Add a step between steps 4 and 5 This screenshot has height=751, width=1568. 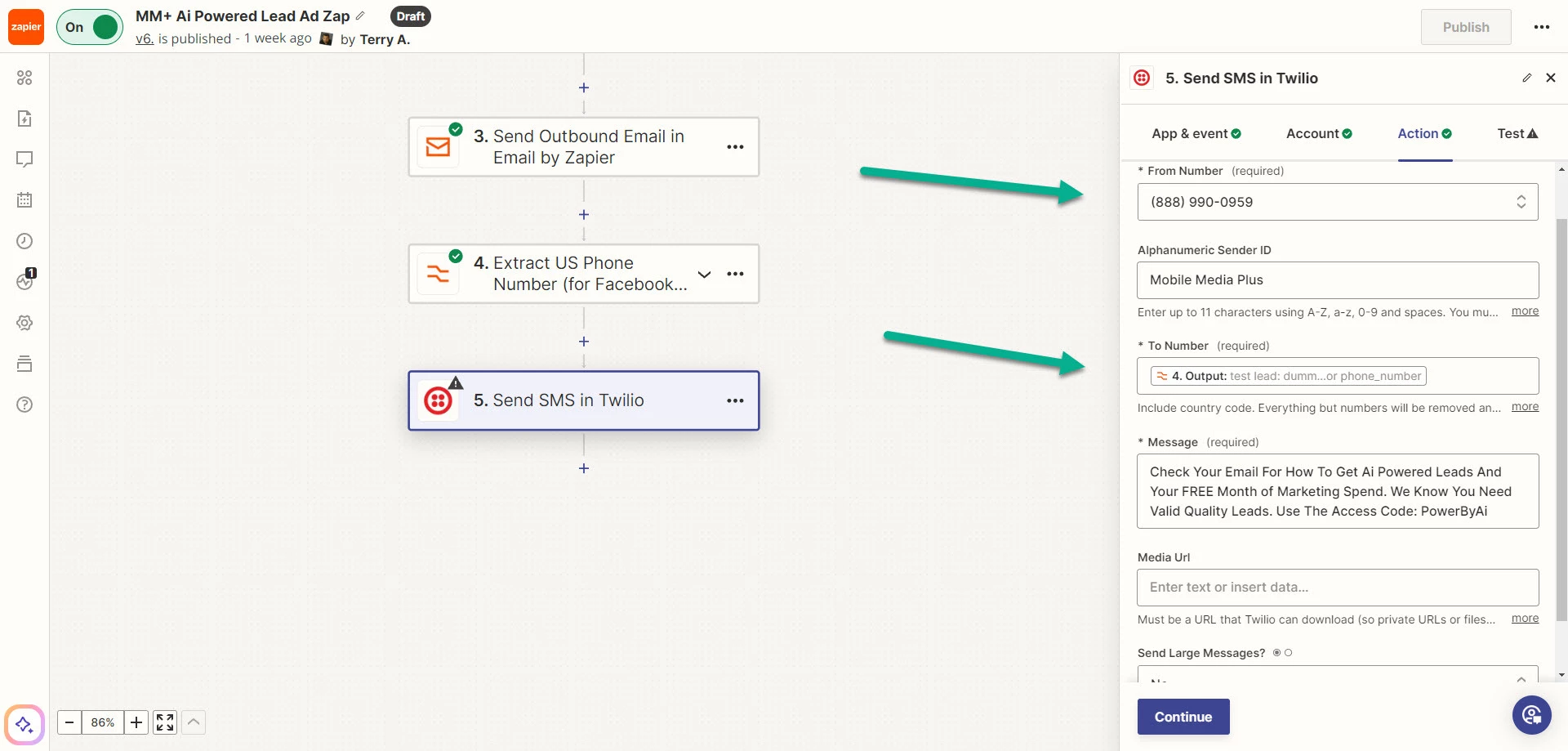pyautogui.click(x=584, y=342)
